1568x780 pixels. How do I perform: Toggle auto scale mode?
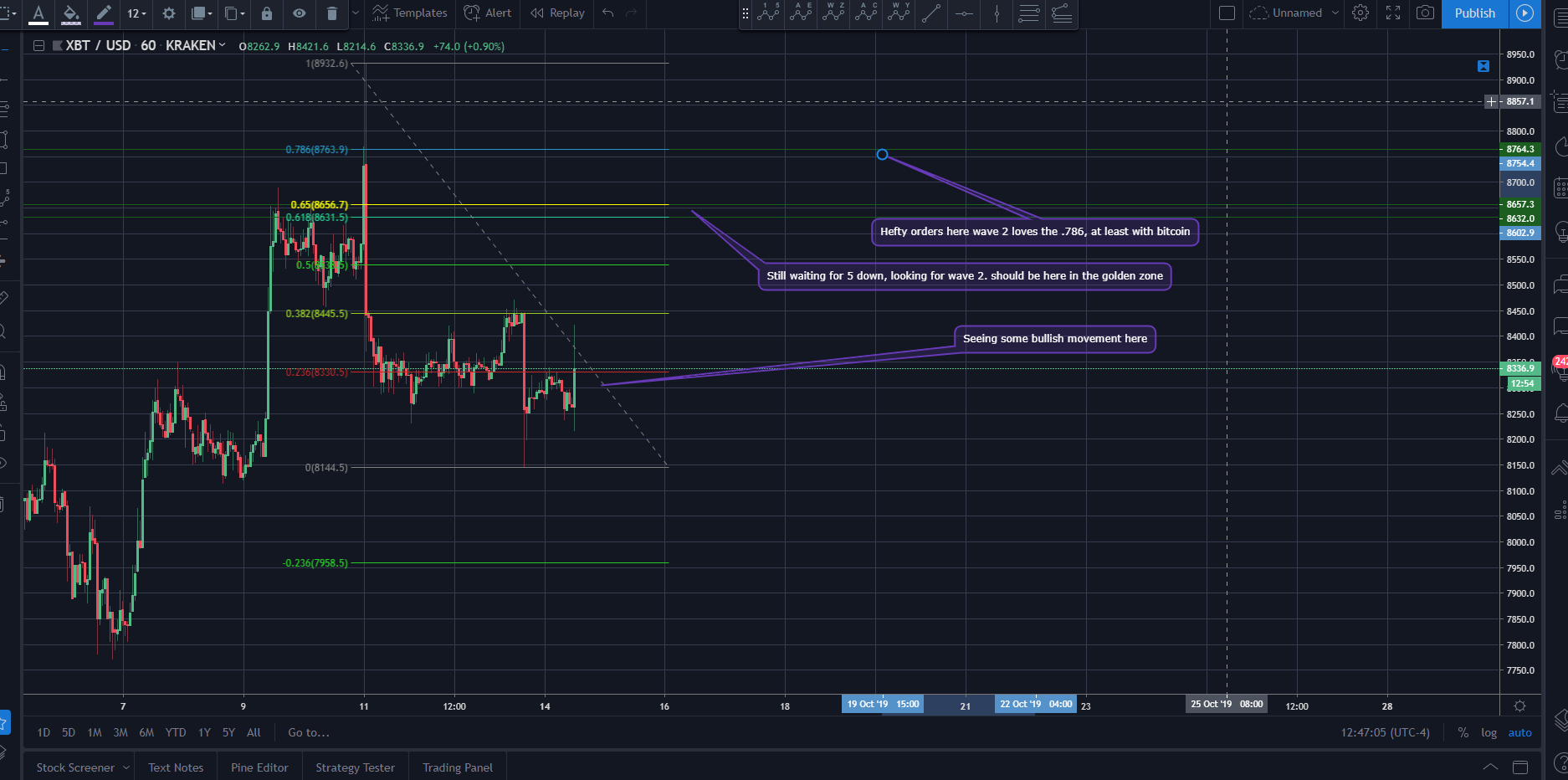(1519, 733)
